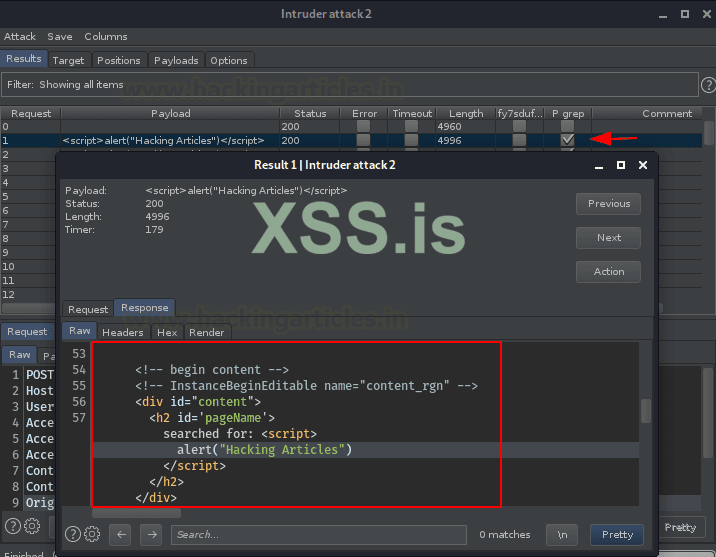The image size is (716, 557).
Task: Toggle Error checkbox in request row 0
Action: click(x=363, y=126)
